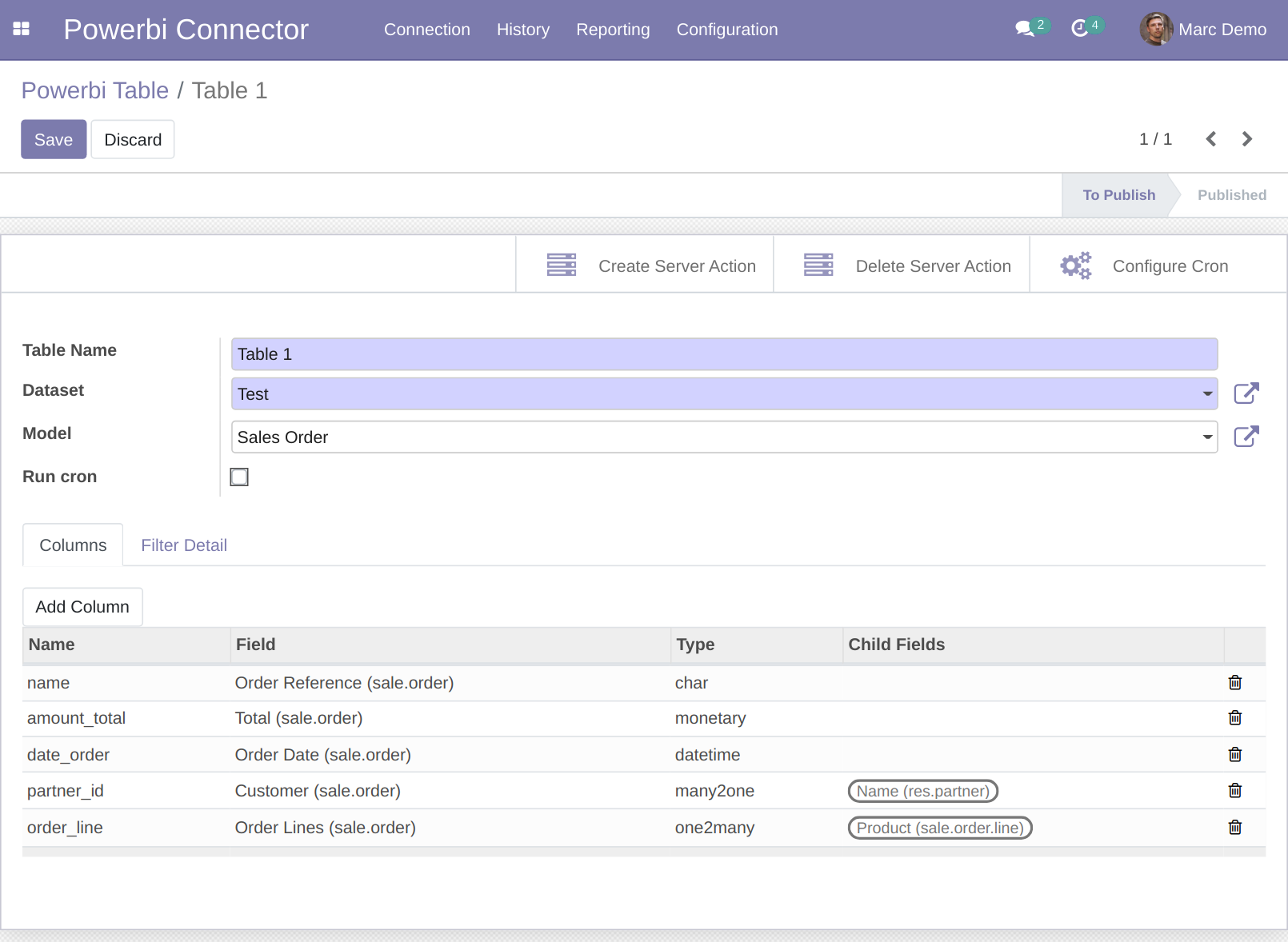Expand the Model selection dropdown
The height and width of the screenshot is (942, 1288).
pyautogui.click(x=1206, y=437)
